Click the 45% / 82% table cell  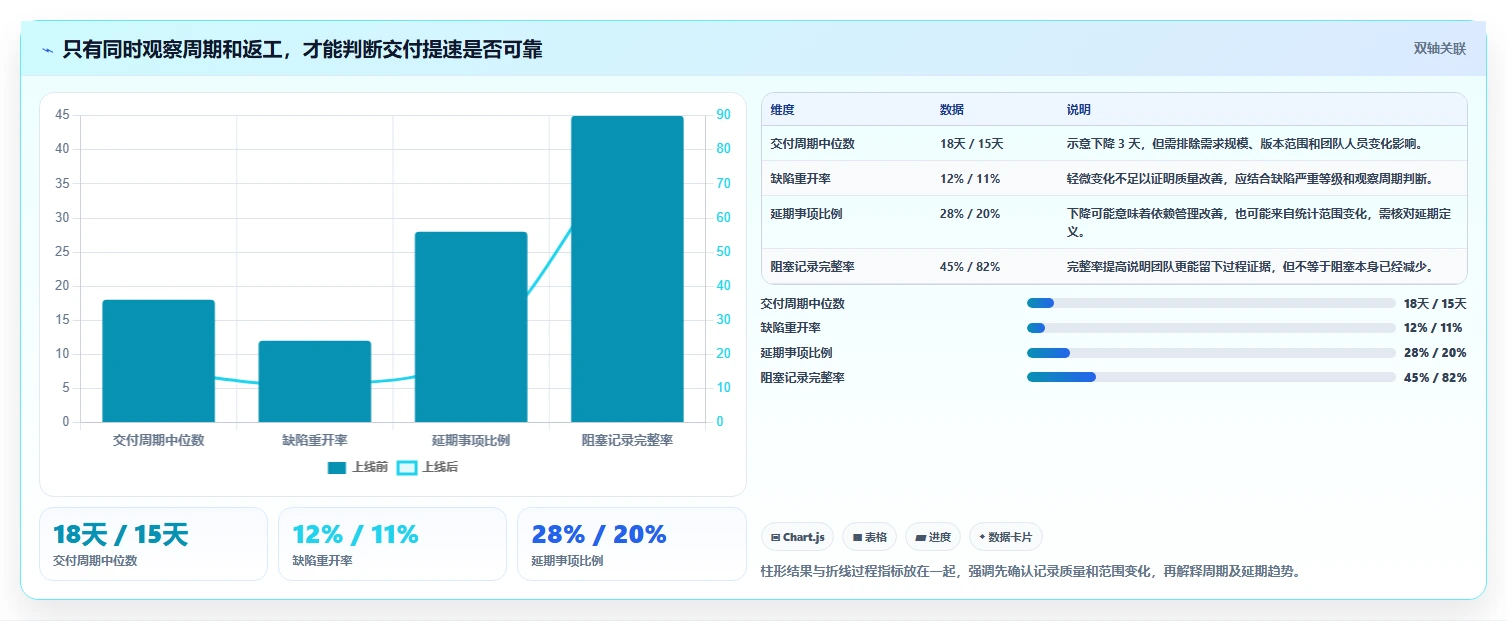[x=969, y=267]
